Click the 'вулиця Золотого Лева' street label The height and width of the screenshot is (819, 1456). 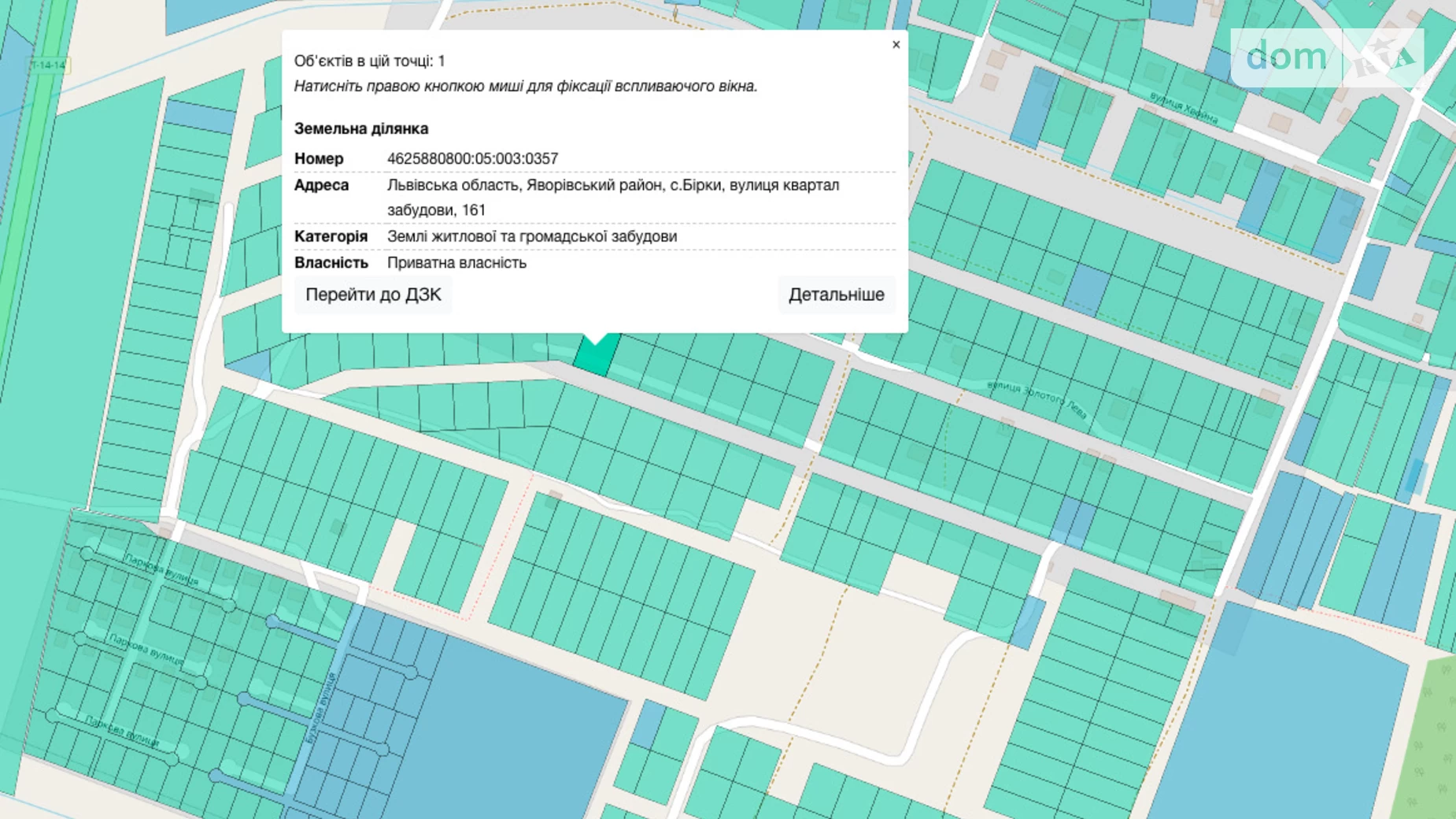1038,398
